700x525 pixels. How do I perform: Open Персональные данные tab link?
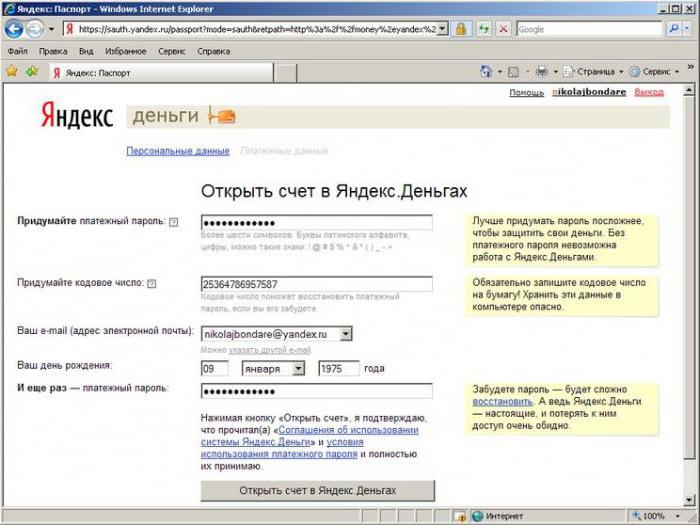point(178,151)
